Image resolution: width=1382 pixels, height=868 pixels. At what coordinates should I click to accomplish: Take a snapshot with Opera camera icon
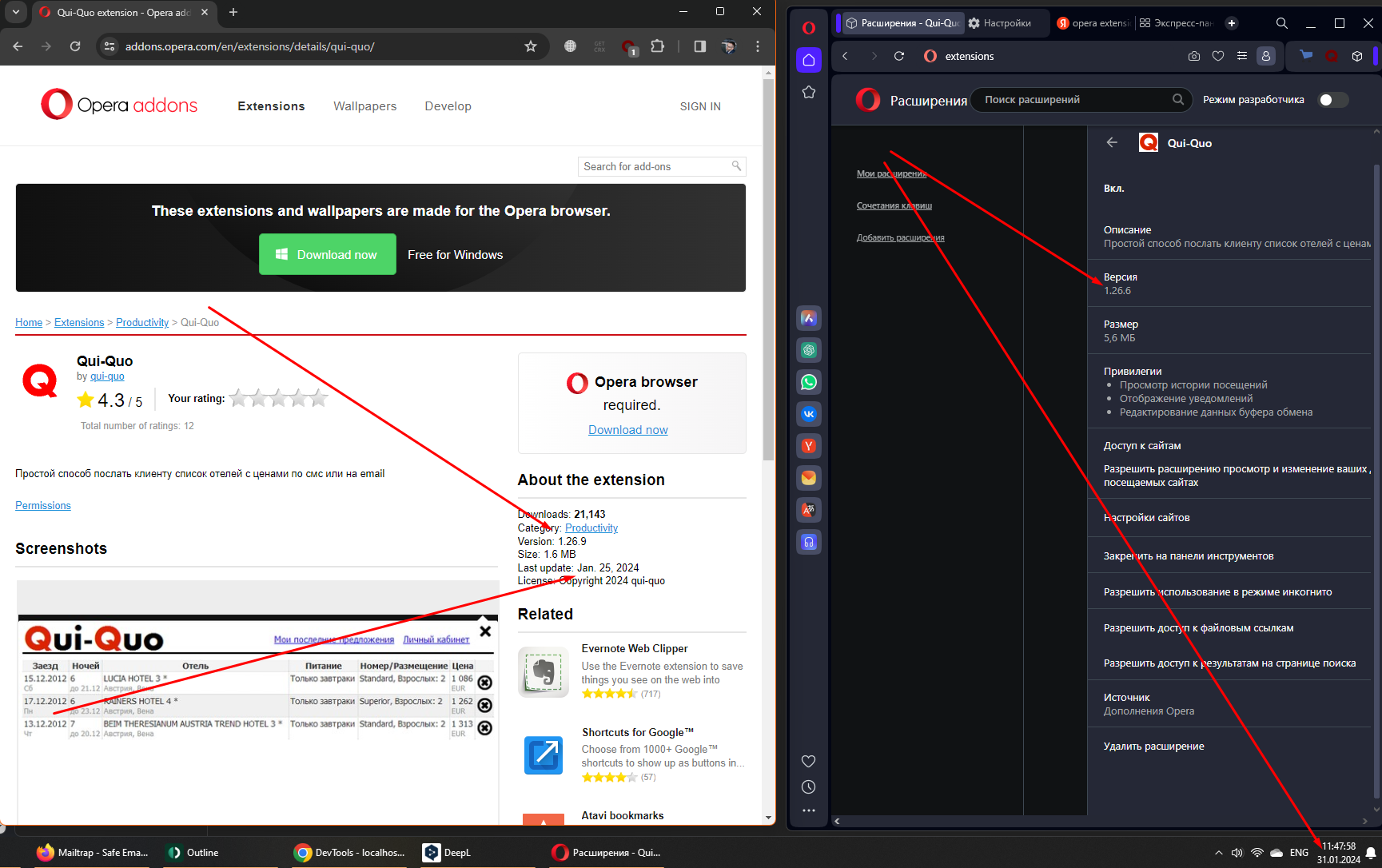[1194, 56]
